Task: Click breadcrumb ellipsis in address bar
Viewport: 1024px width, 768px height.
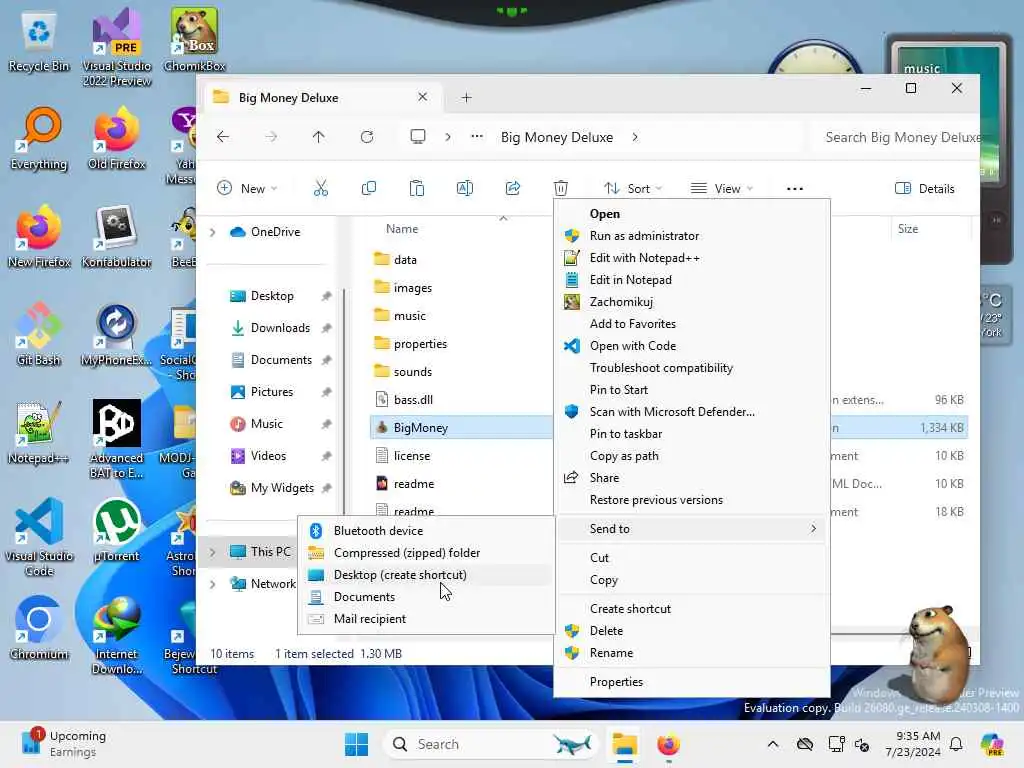Action: click(477, 137)
